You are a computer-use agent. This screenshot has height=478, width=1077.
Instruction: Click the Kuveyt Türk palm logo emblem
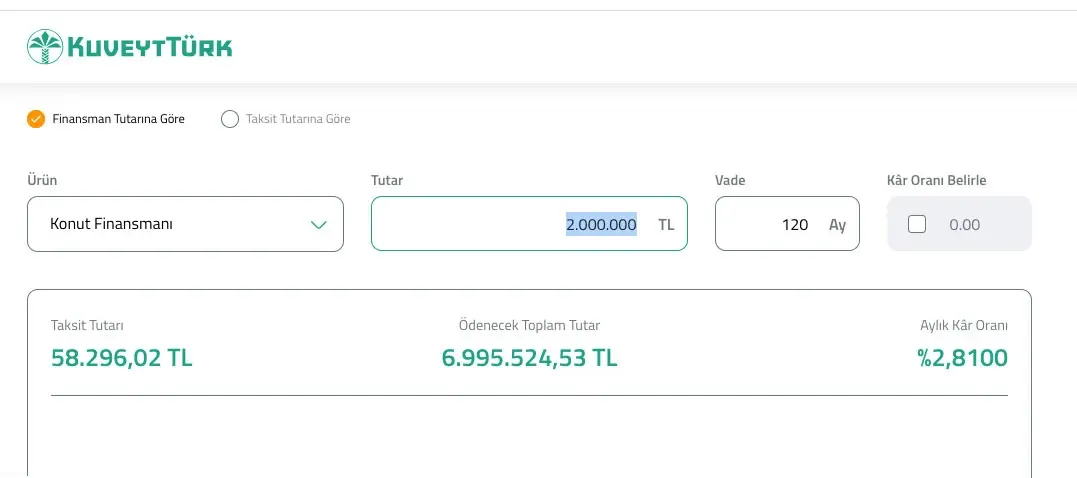(44, 46)
